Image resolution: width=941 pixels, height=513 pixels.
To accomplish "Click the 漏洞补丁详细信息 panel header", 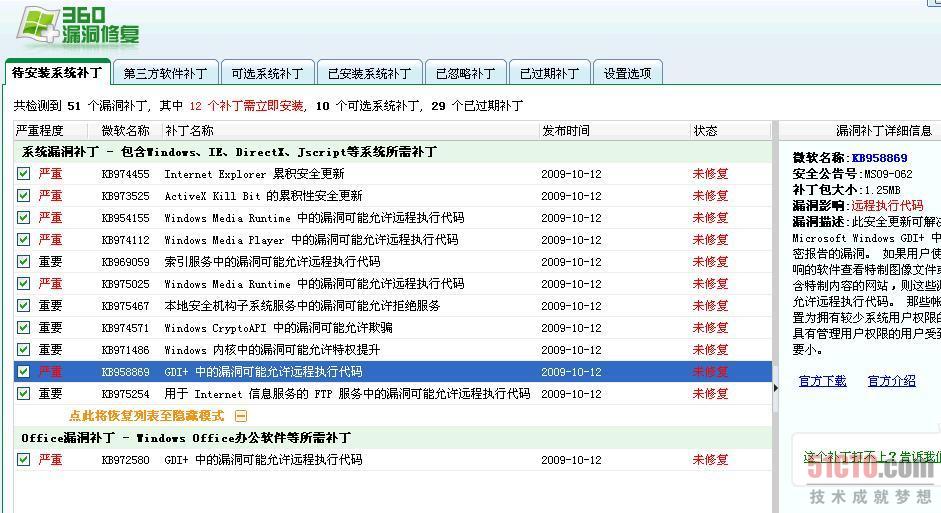I will [883, 131].
